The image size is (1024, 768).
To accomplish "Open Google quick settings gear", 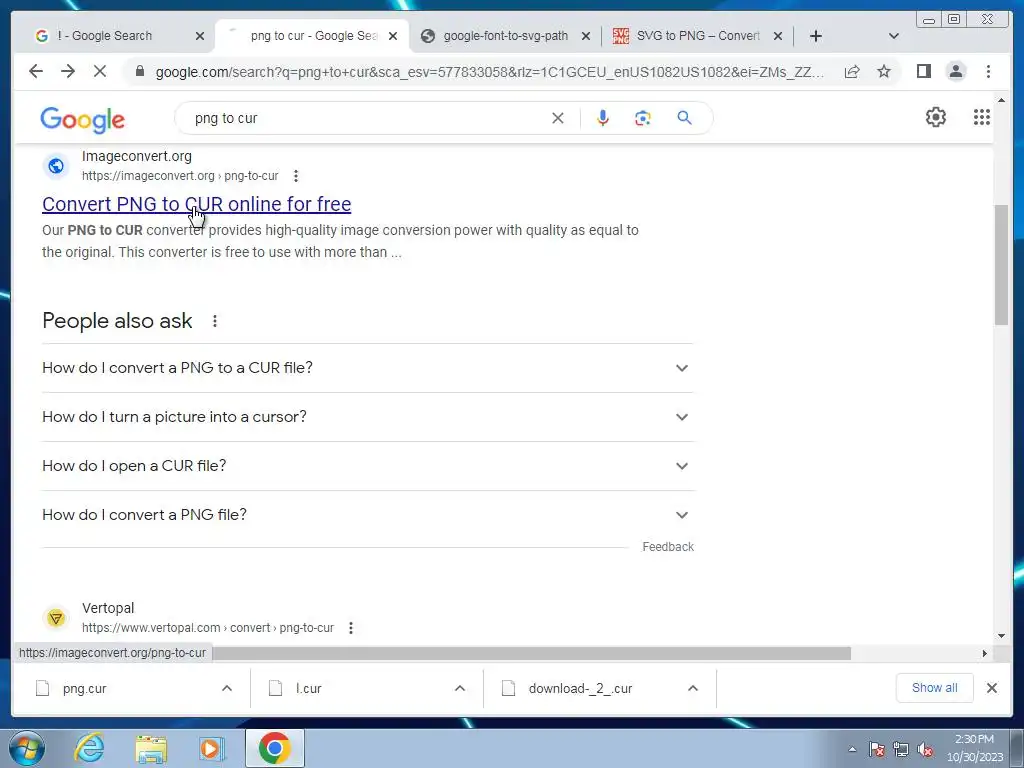I will click(x=936, y=118).
